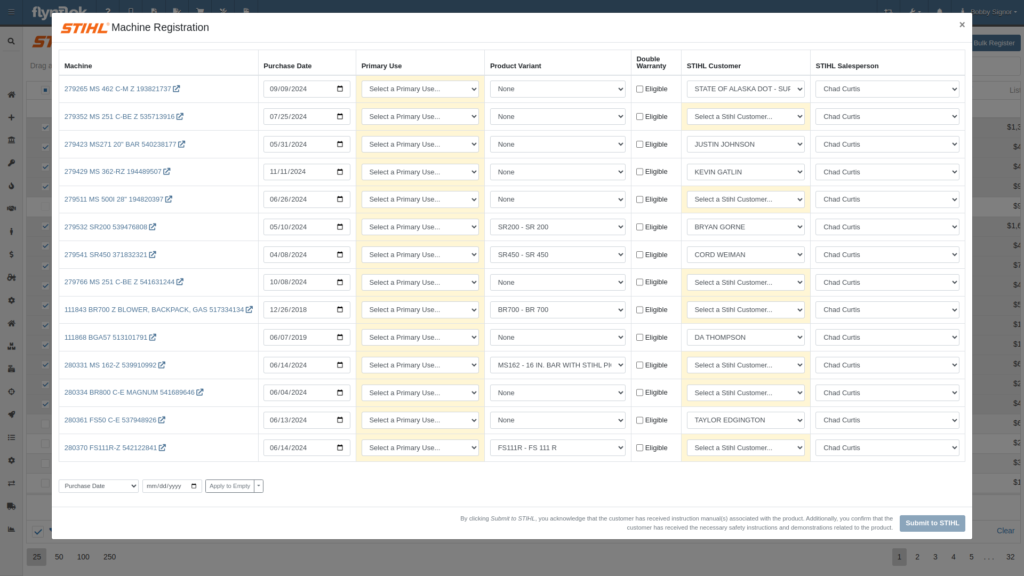The height and width of the screenshot is (576, 1024).
Task: Click Submit to STIHL button
Action: tap(932, 523)
